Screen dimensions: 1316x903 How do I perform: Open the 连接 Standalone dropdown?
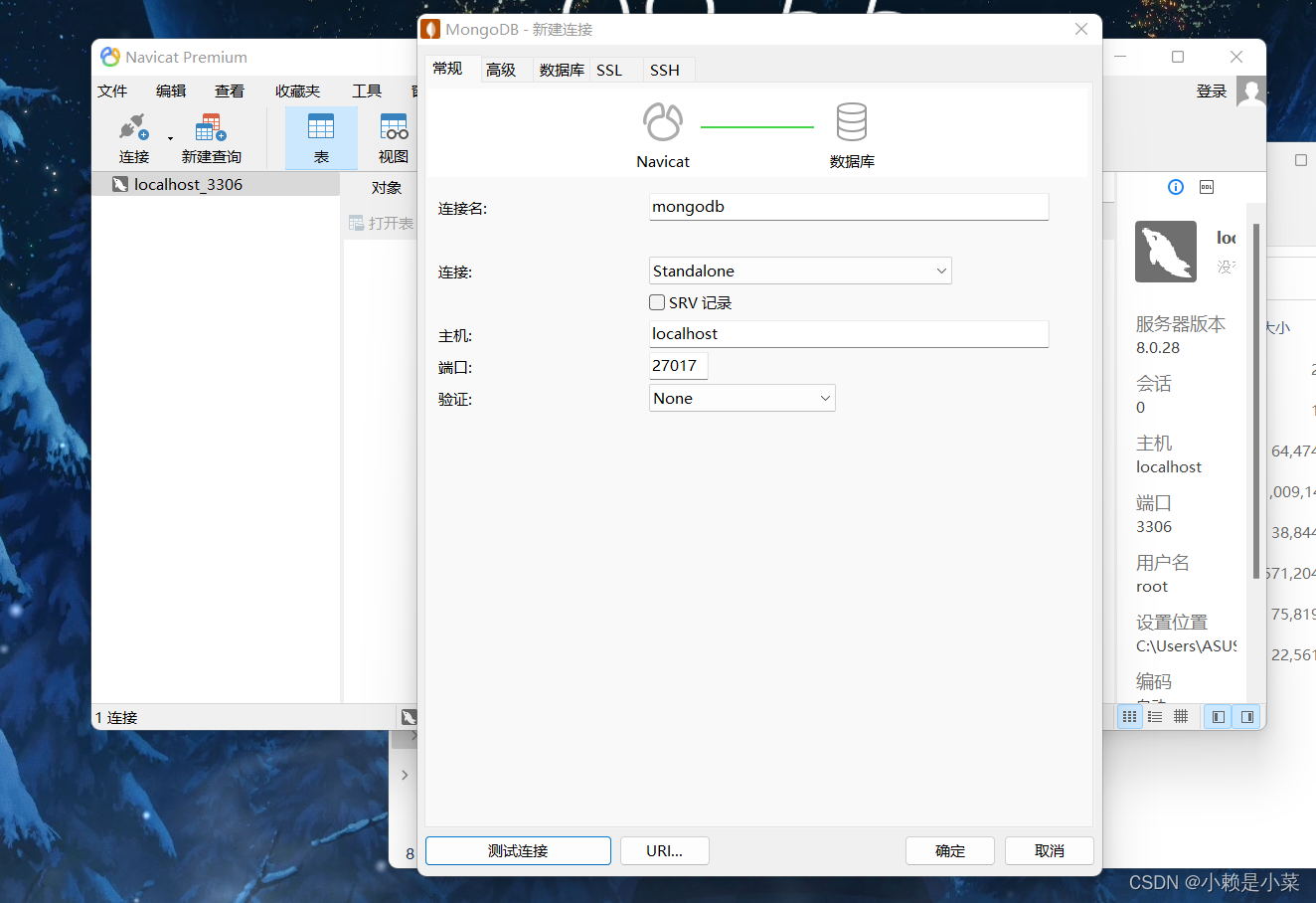point(800,271)
